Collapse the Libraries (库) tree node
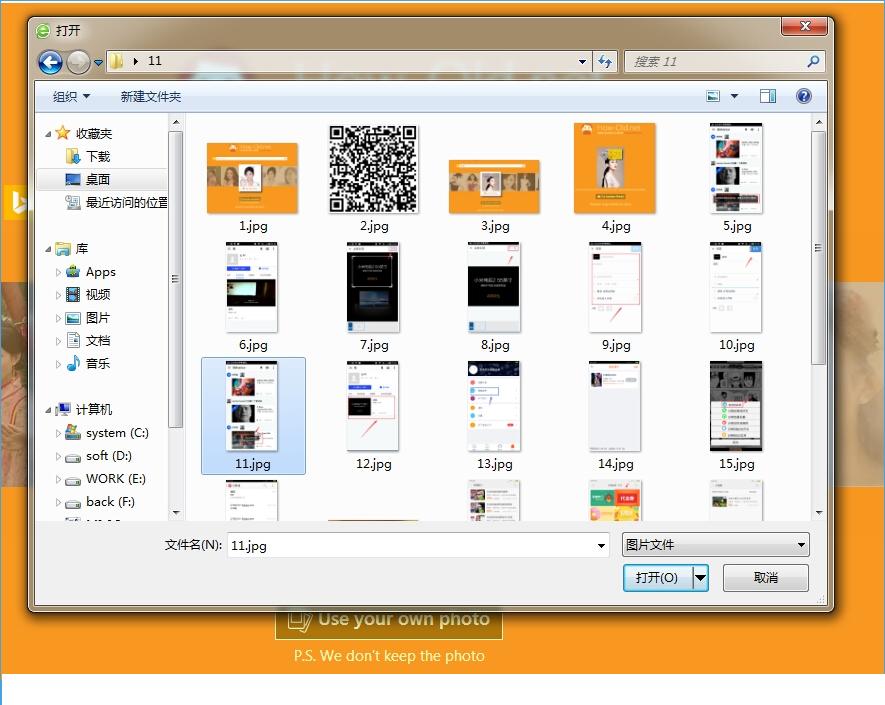Image resolution: width=885 pixels, height=705 pixels. (48, 249)
